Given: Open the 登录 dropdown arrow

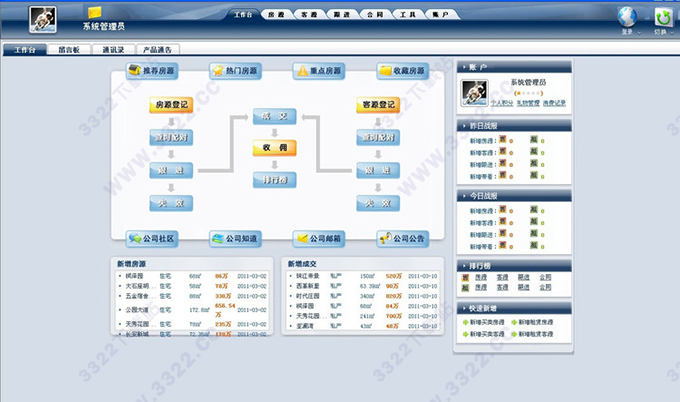Looking at the screenshot, I should click(638, 33).
